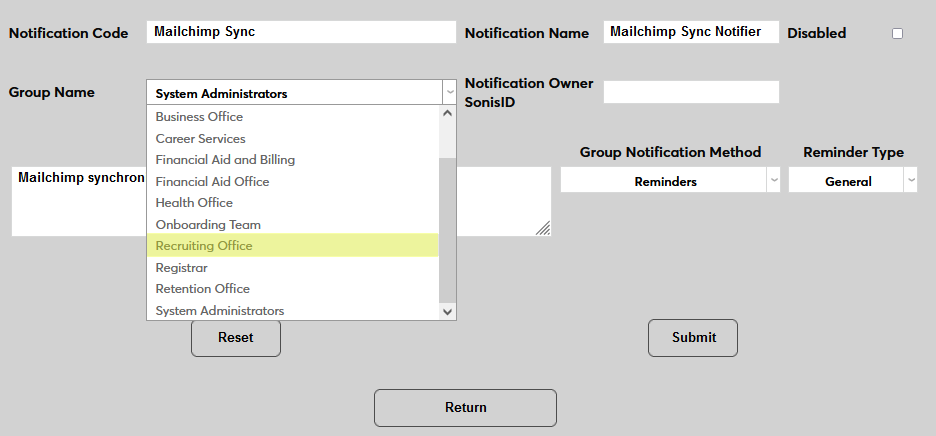
Task: Click the Reset button
Action: 236,338
